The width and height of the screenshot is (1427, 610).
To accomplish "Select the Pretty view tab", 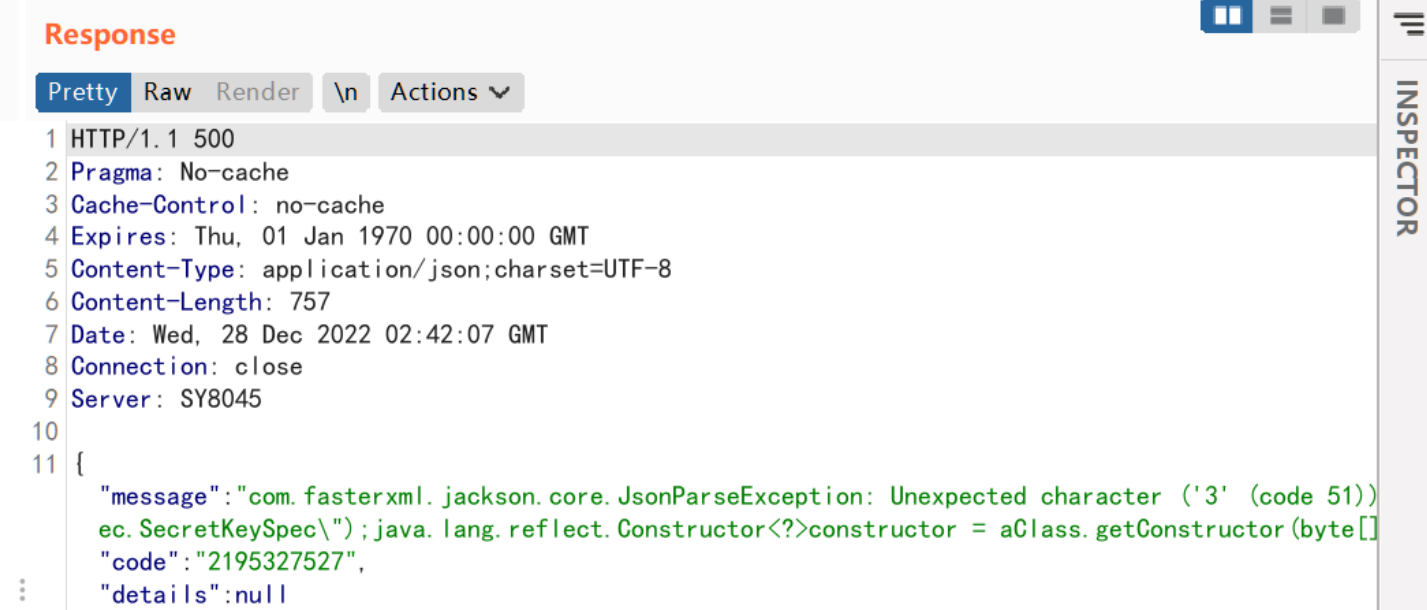I will (x=83, y=92).
